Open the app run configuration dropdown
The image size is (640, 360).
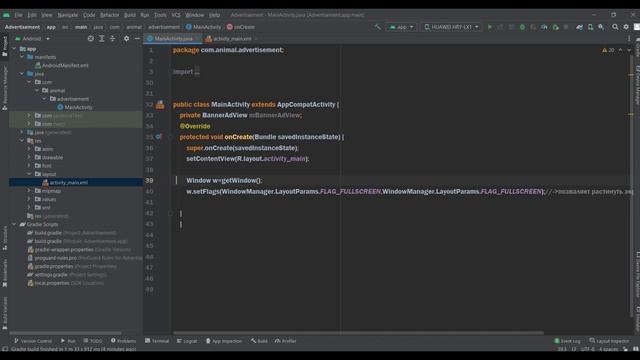click(401, 27)
